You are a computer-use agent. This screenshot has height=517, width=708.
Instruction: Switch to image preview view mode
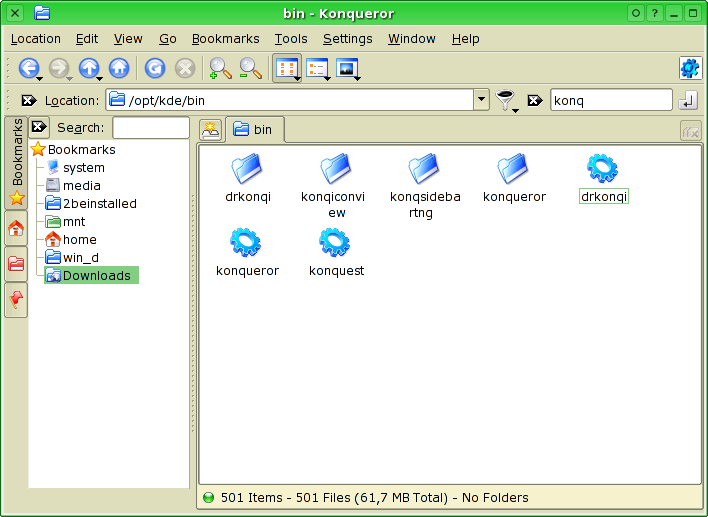point(346,68)
